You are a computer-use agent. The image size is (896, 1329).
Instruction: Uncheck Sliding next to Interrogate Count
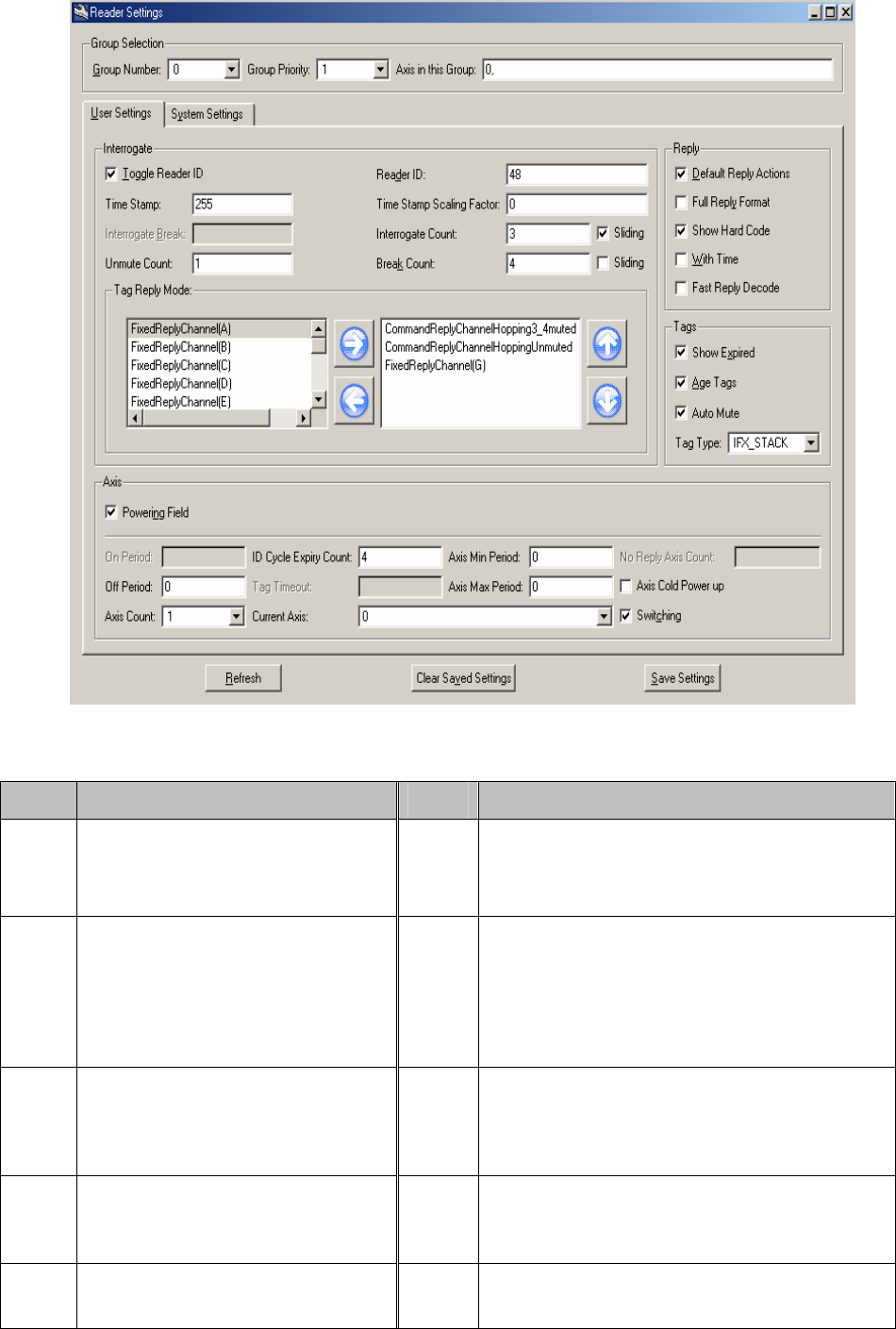tap(604, 233)
